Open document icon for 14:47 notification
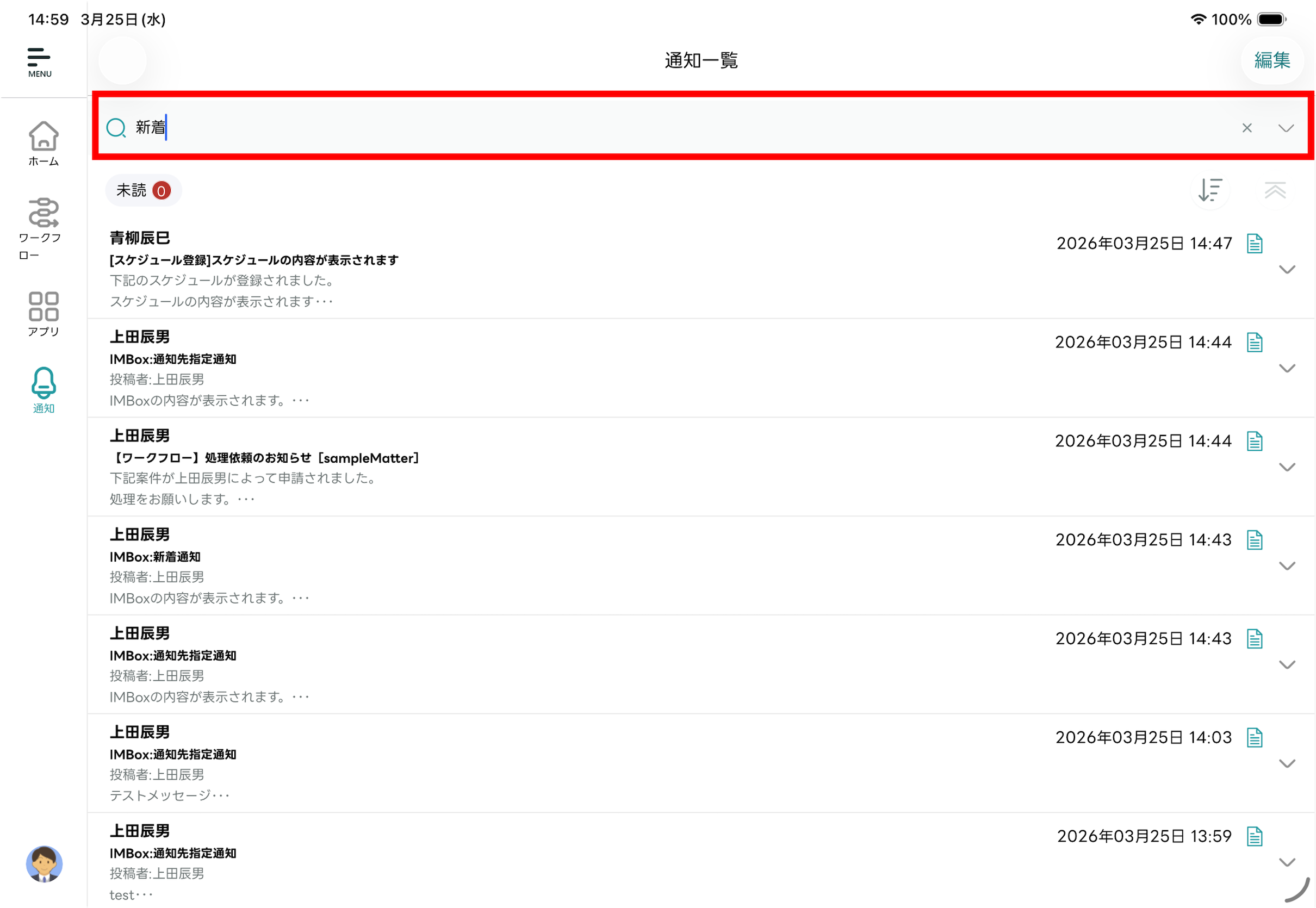This screenshot has height=908, width=1316. 1254,244
